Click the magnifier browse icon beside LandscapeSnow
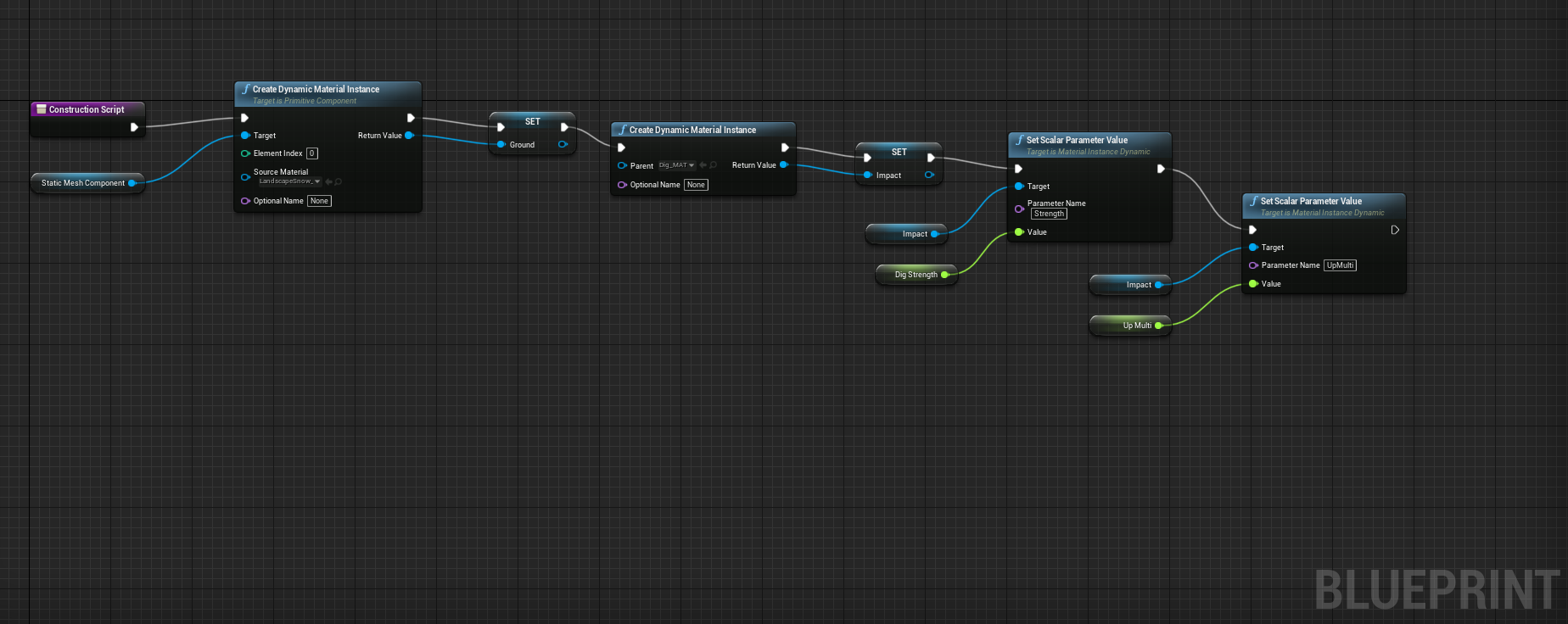1568x624 pixels. [x=338, y=181]
